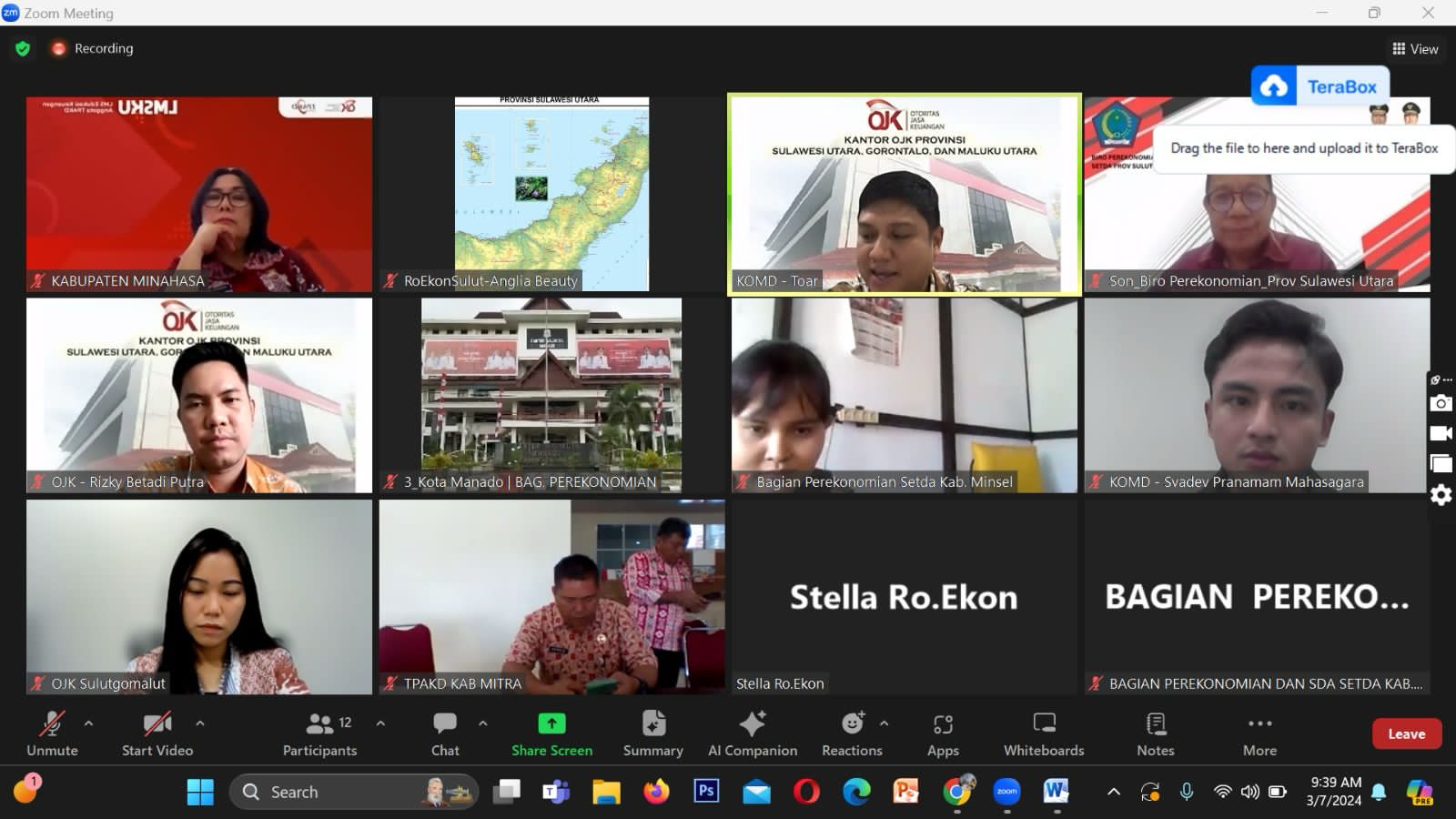The height and width of the screenshot is (819, 1456).
Task: Click the green Share Screen icon
Action: [551, 723]
